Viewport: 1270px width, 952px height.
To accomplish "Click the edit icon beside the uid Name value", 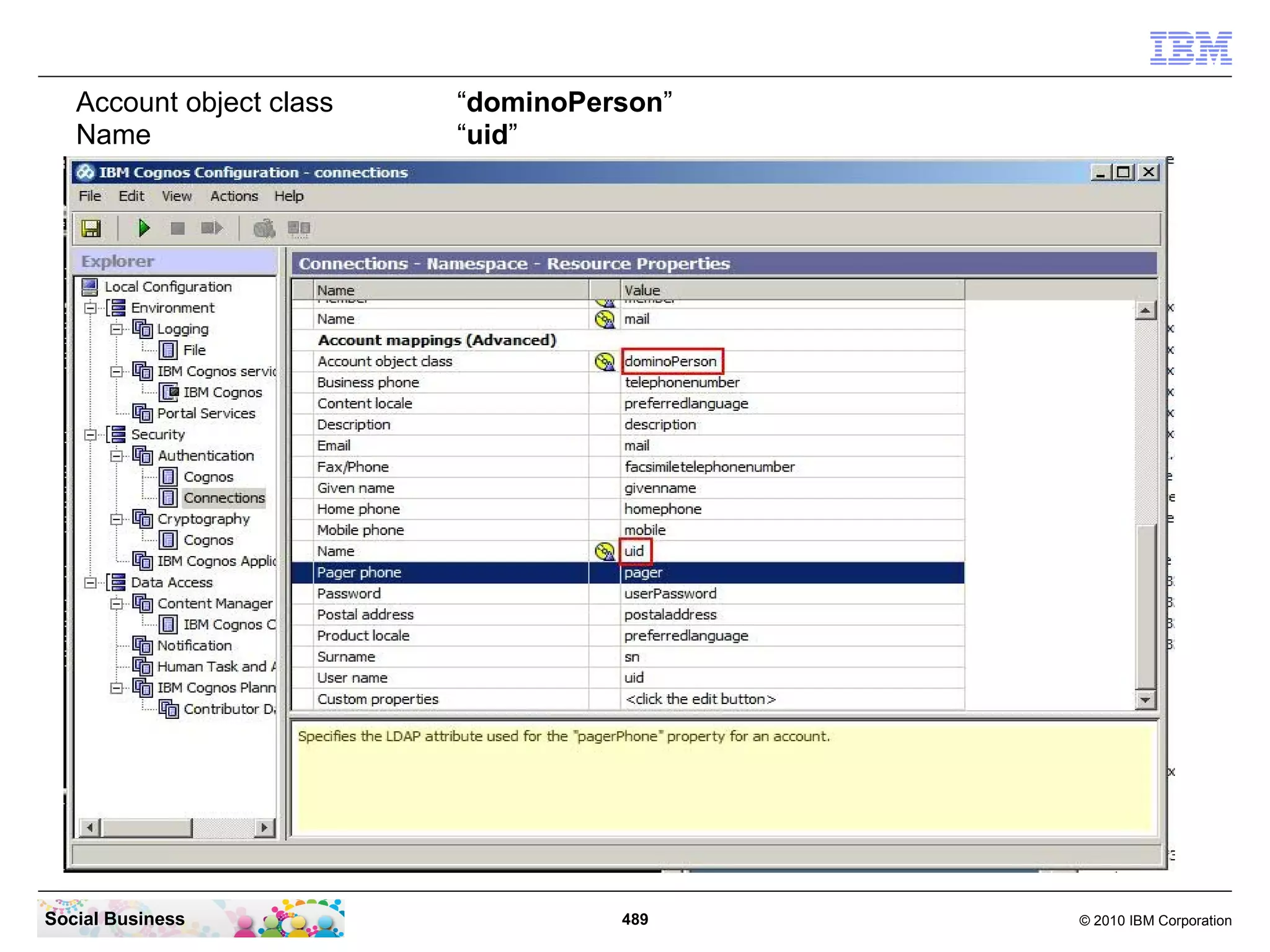I will click(605, 551).
